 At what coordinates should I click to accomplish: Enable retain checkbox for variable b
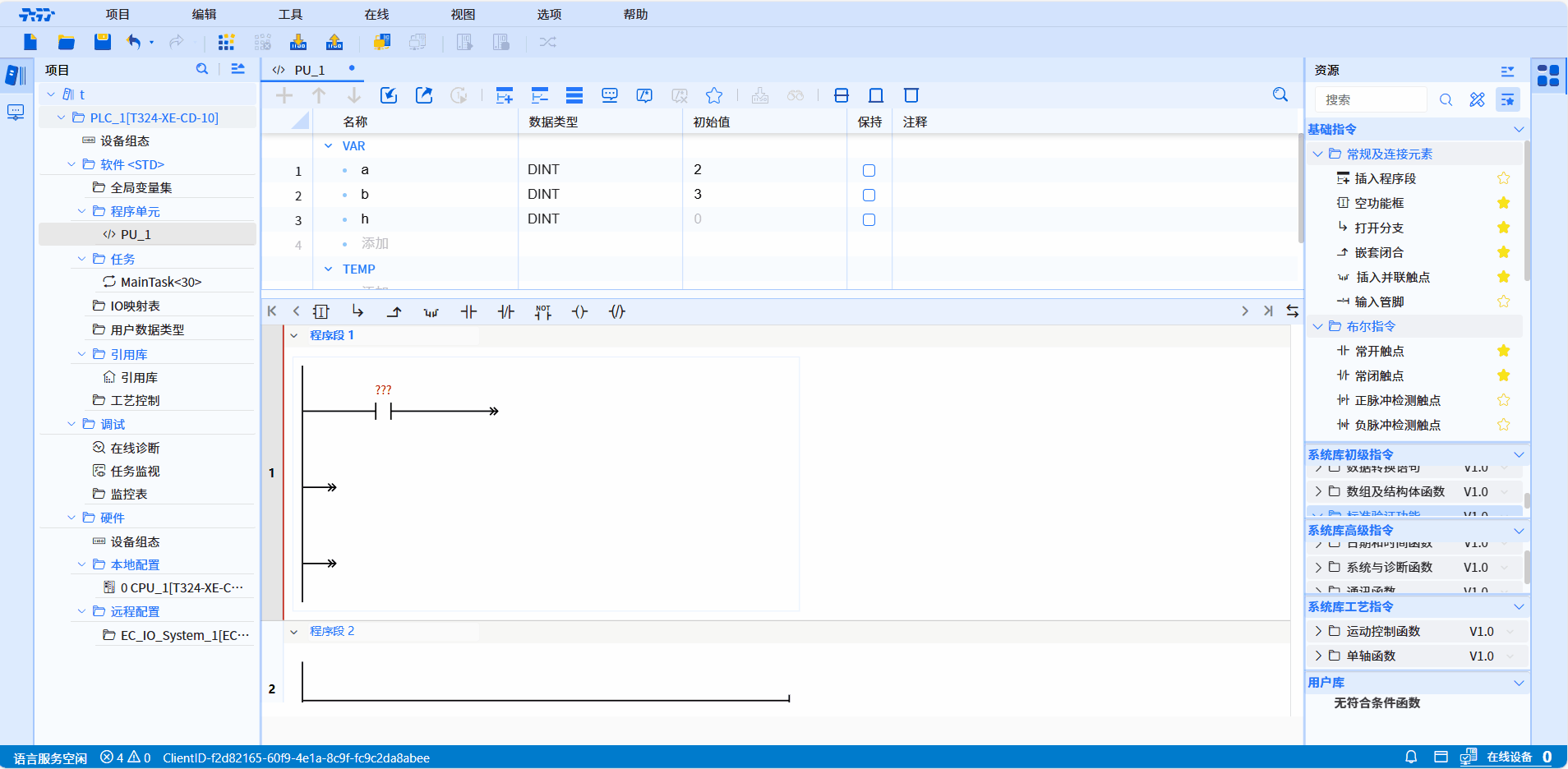[x=869, y=196]
